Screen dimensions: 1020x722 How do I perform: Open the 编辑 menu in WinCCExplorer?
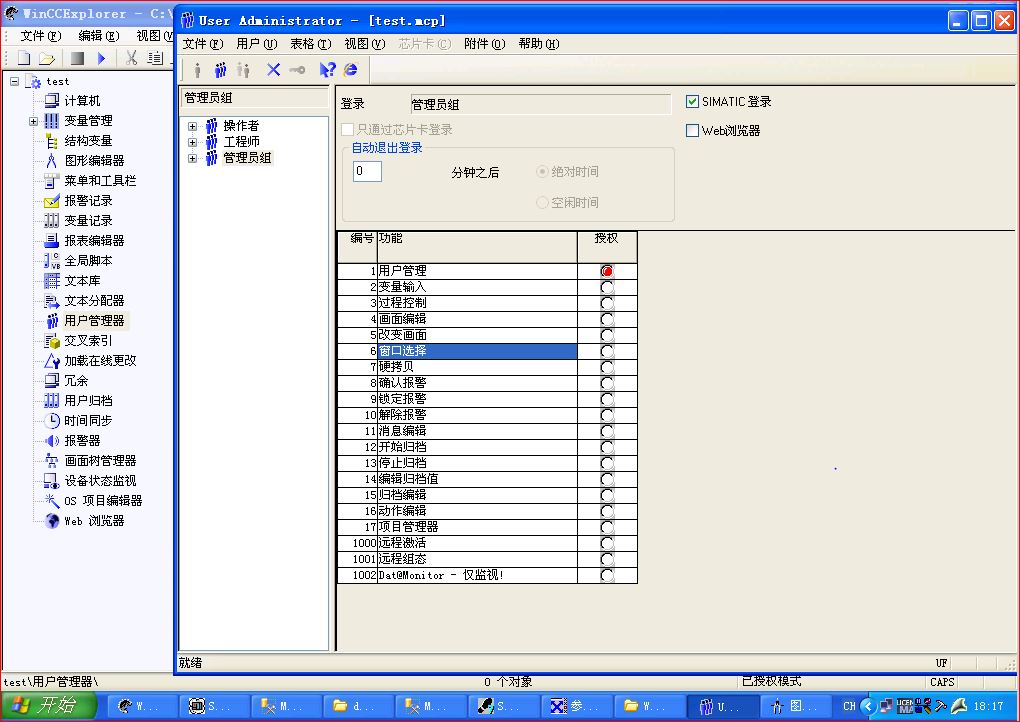point(99,36)
